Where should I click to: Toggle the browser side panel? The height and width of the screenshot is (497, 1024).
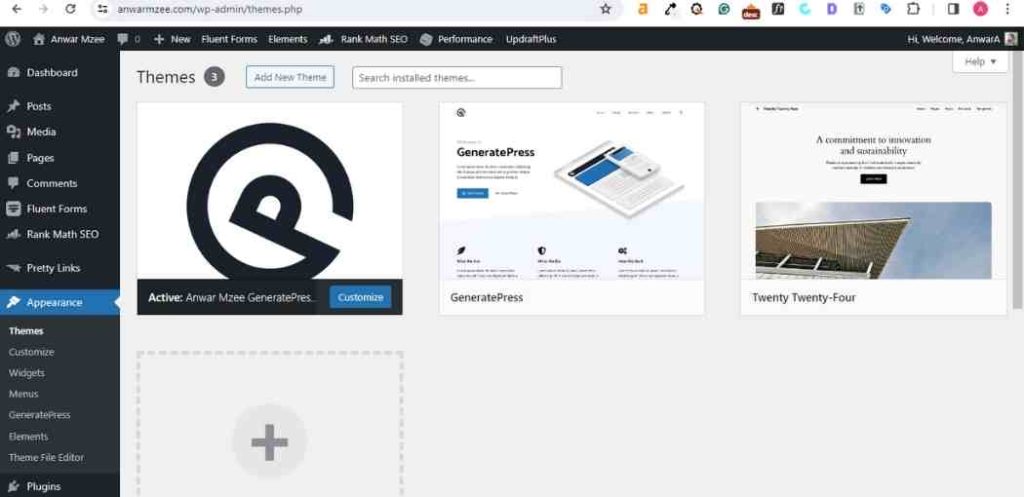953,9
